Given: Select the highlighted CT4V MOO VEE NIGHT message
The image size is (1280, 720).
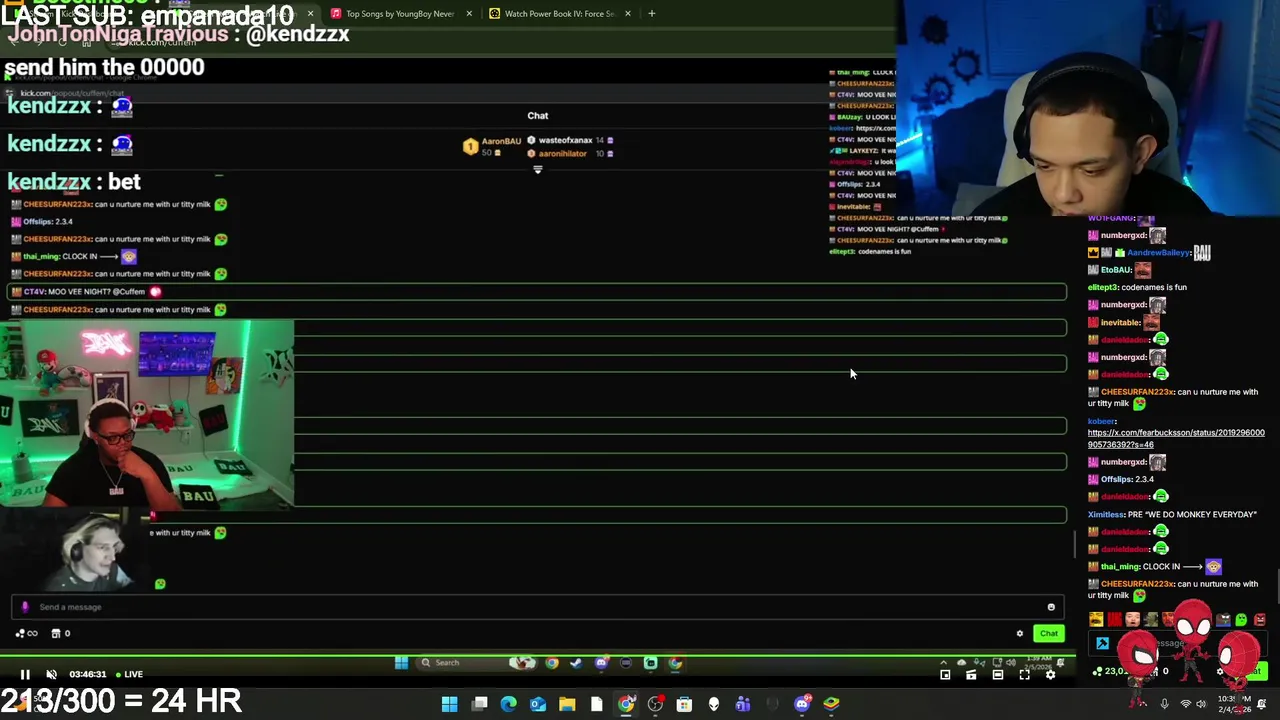Looking at the screenshot, I should point(537,292).
